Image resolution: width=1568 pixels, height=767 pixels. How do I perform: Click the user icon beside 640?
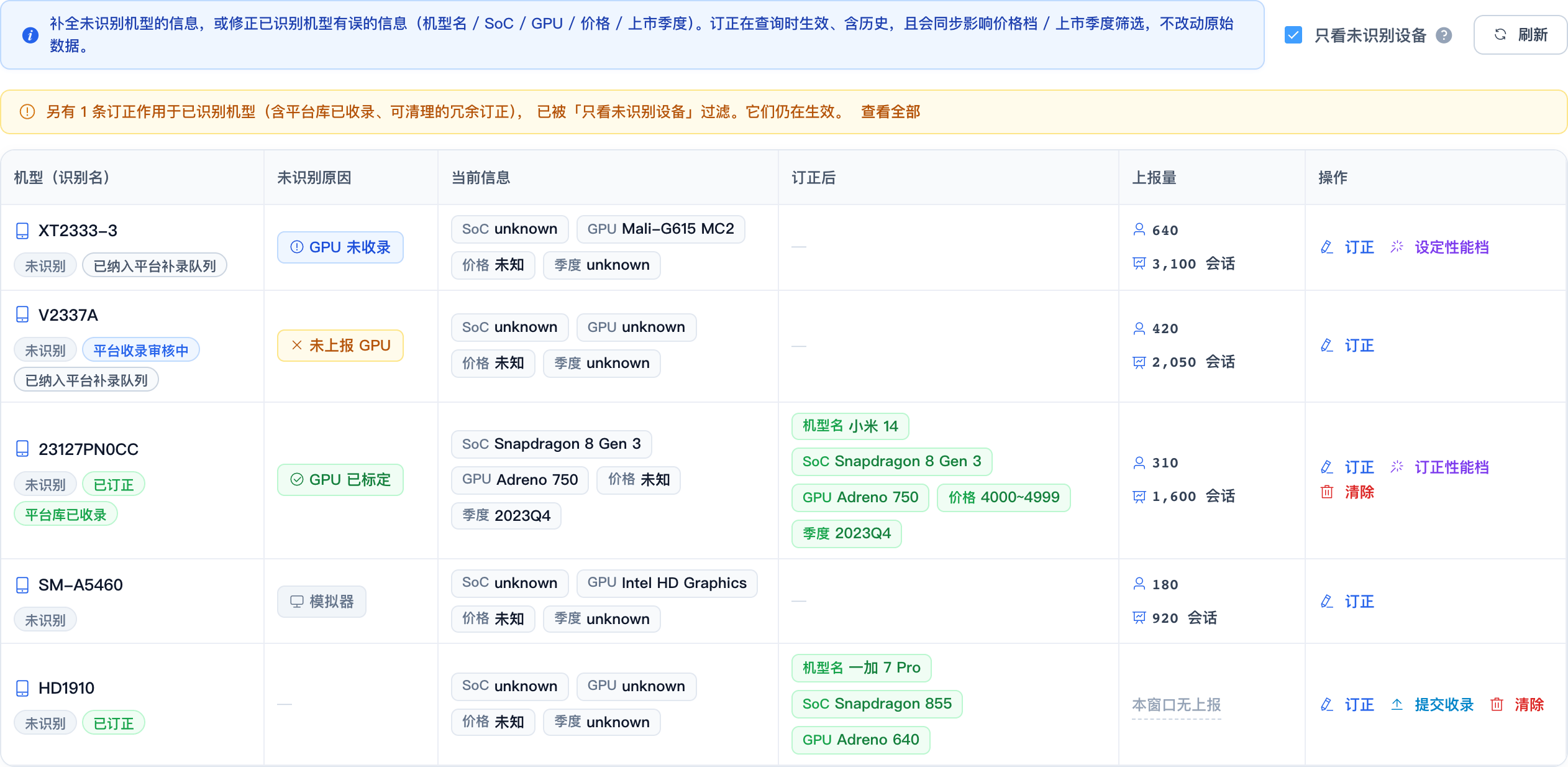[x=1139, y=230]
